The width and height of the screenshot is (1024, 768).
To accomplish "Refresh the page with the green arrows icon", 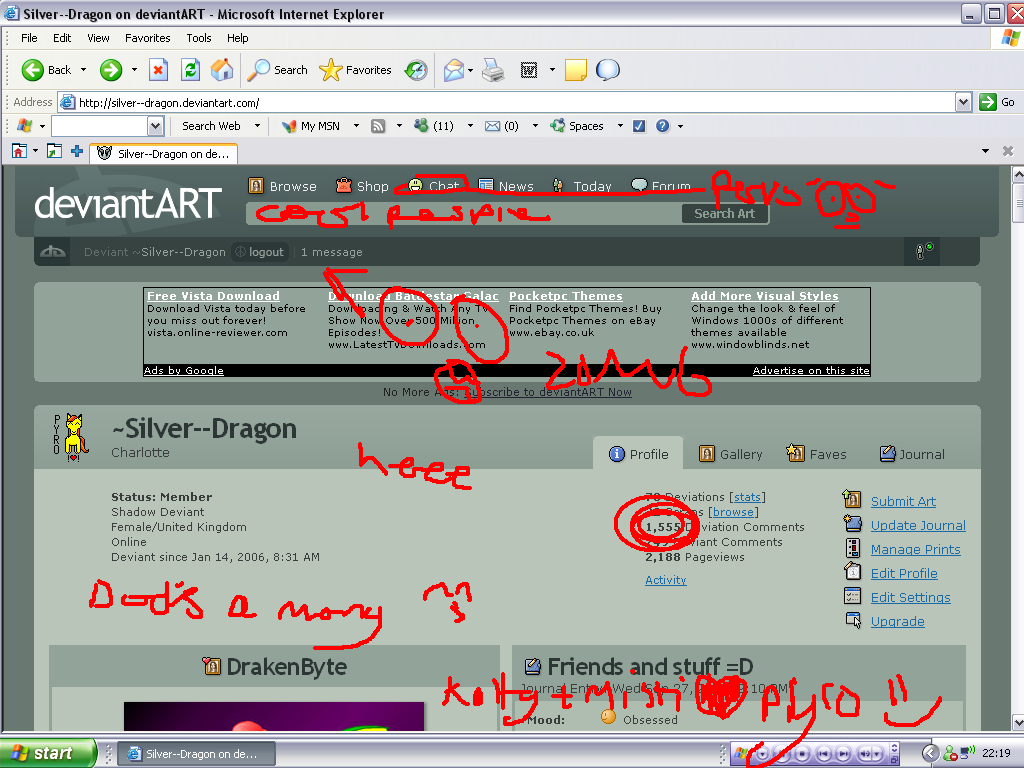I will [x=190, y=70].
